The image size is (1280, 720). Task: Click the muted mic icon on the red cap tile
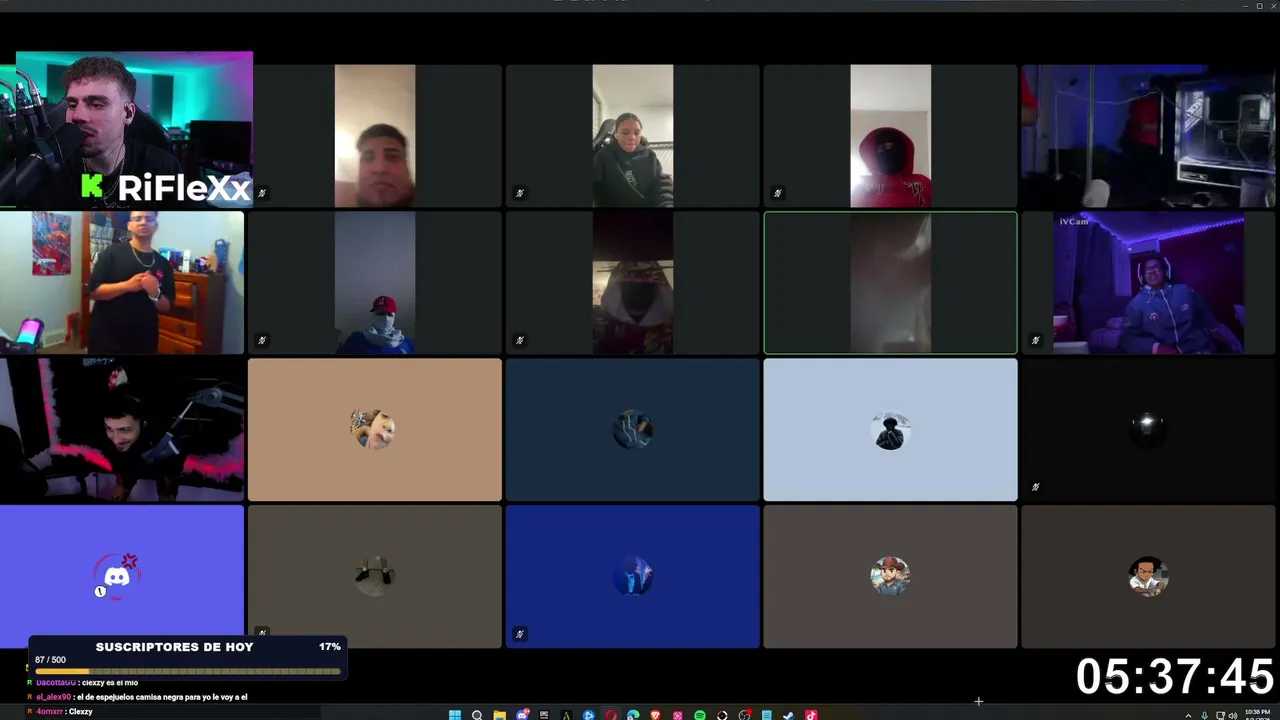(262, 340)
